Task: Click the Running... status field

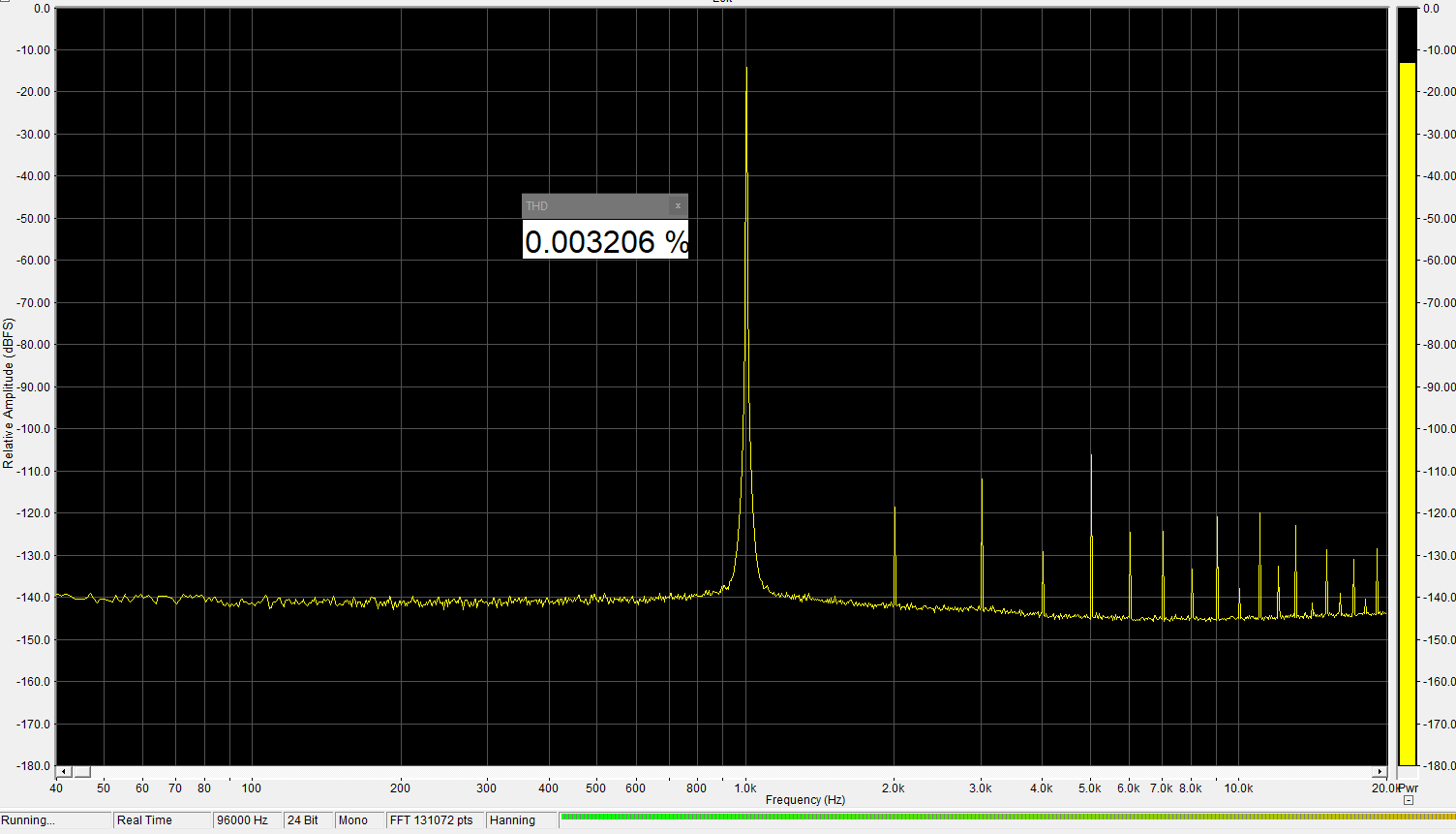Action: pos(55,820)
